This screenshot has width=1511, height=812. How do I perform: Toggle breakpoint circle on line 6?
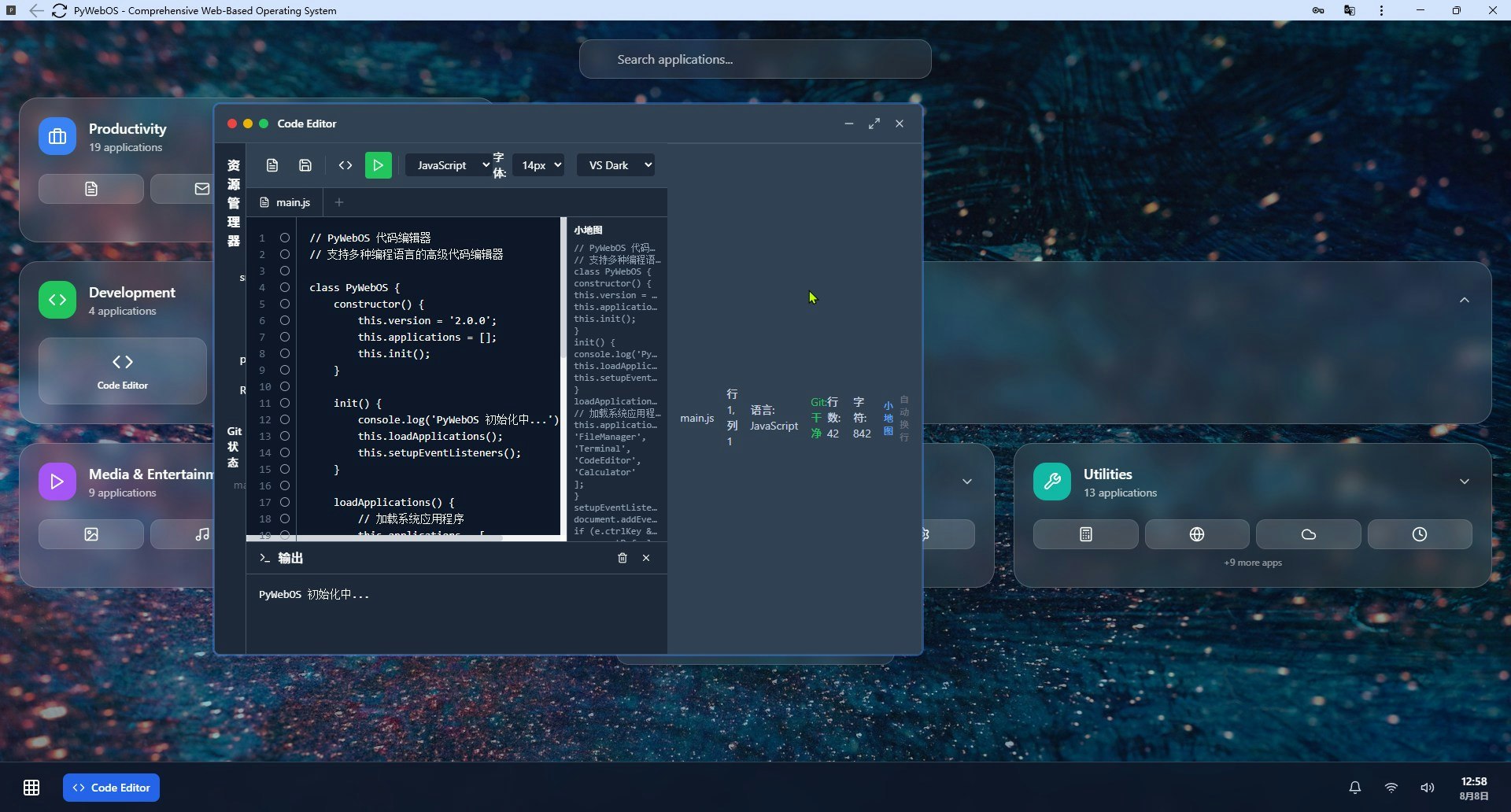[x=285, y=320]
